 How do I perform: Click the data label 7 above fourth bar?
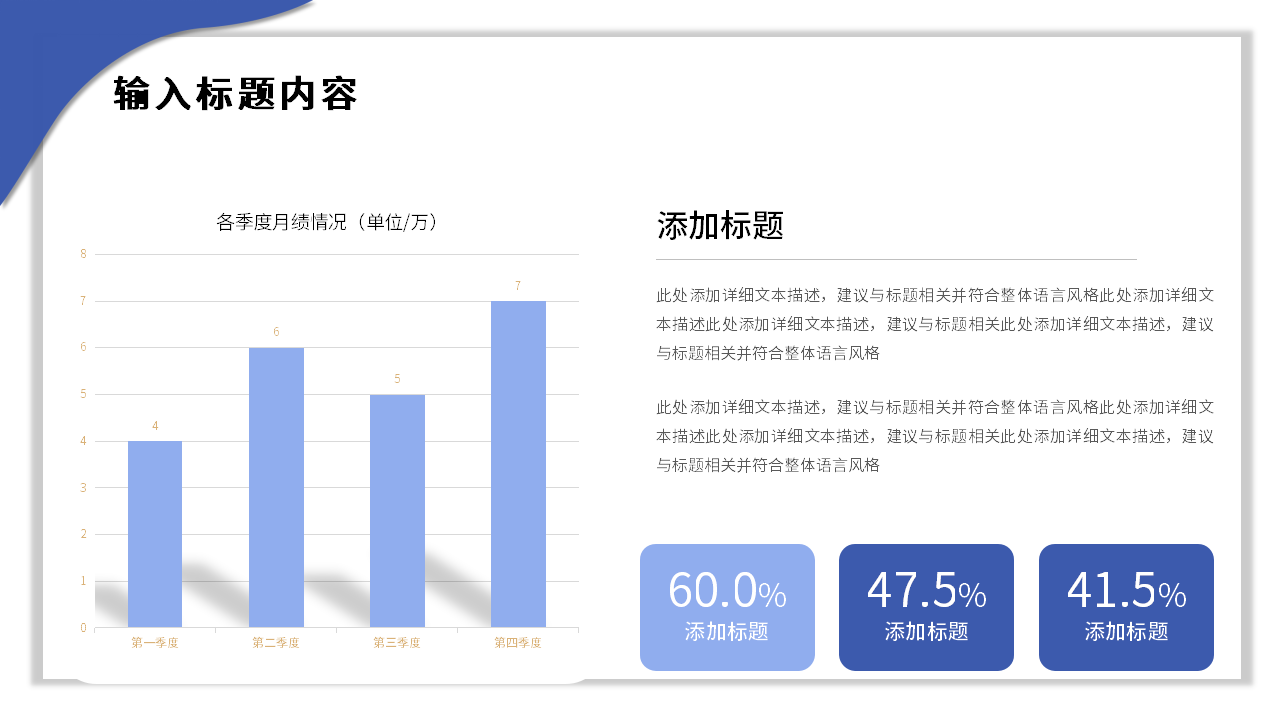click(517, 283)
